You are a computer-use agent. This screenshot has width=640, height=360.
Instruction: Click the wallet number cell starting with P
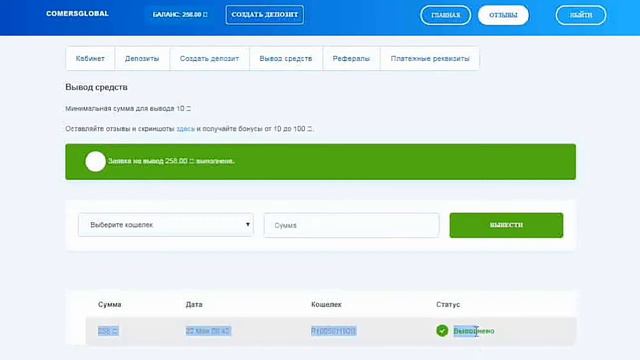333,331
